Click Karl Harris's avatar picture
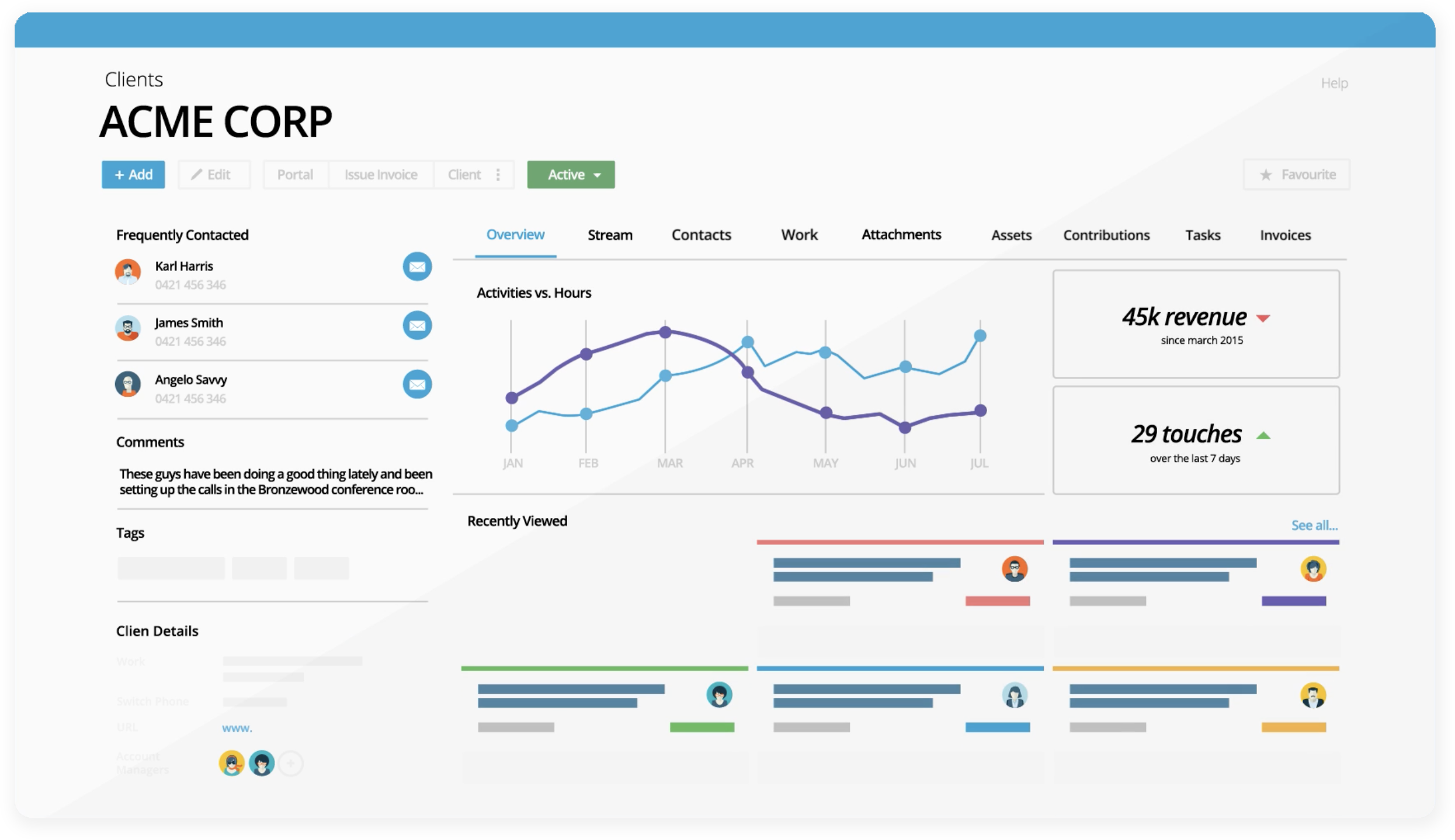Viewport: 1455px width, 840px height. click(128, 272)
